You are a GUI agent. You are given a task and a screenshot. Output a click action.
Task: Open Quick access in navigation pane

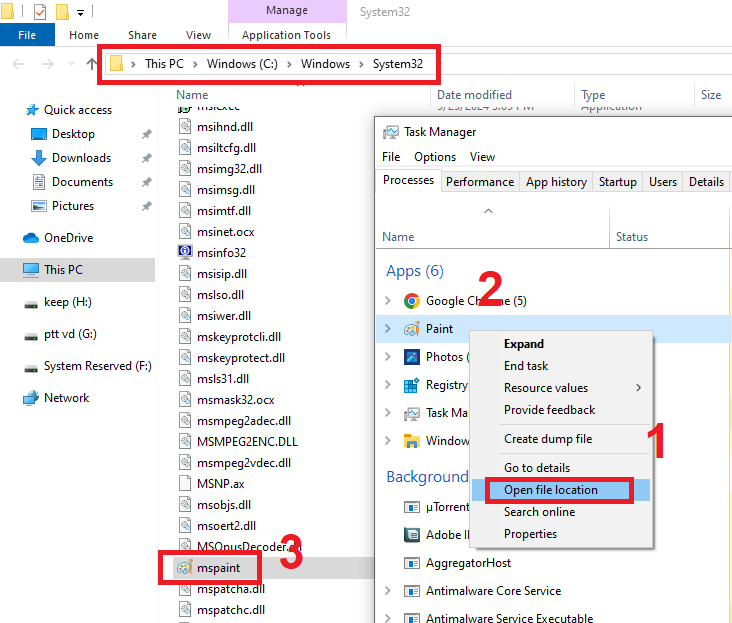[x=77, y=110]
